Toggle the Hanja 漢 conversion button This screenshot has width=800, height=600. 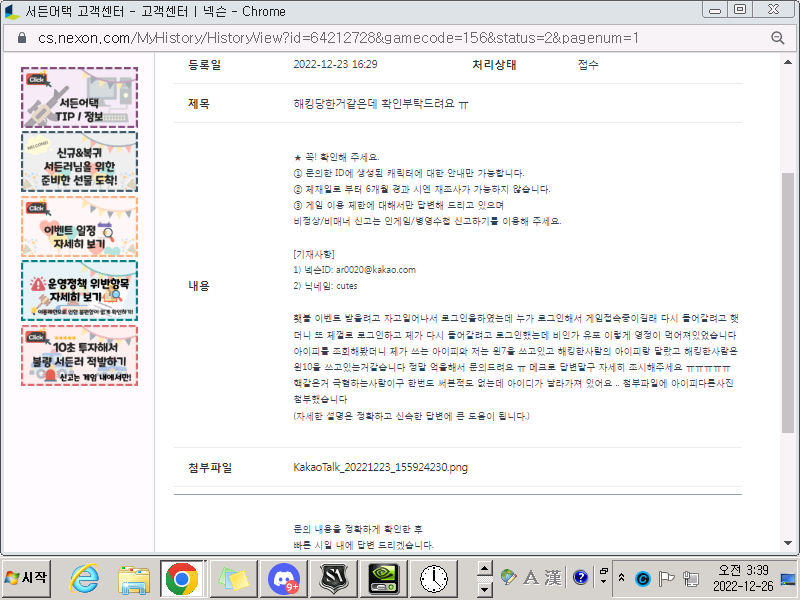pos(553,577)
